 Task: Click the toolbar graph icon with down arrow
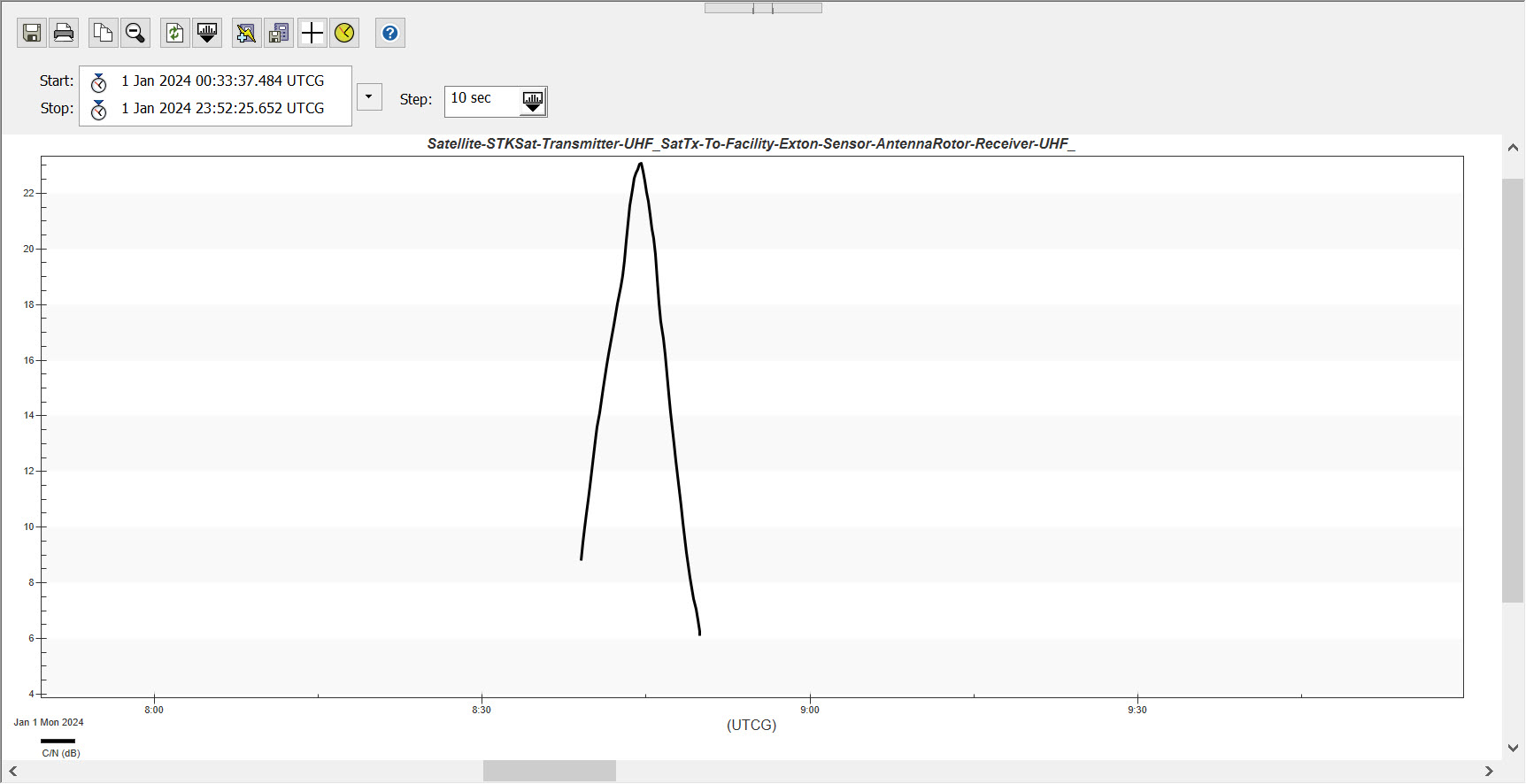pyautogui.click(x=207, y=34)
